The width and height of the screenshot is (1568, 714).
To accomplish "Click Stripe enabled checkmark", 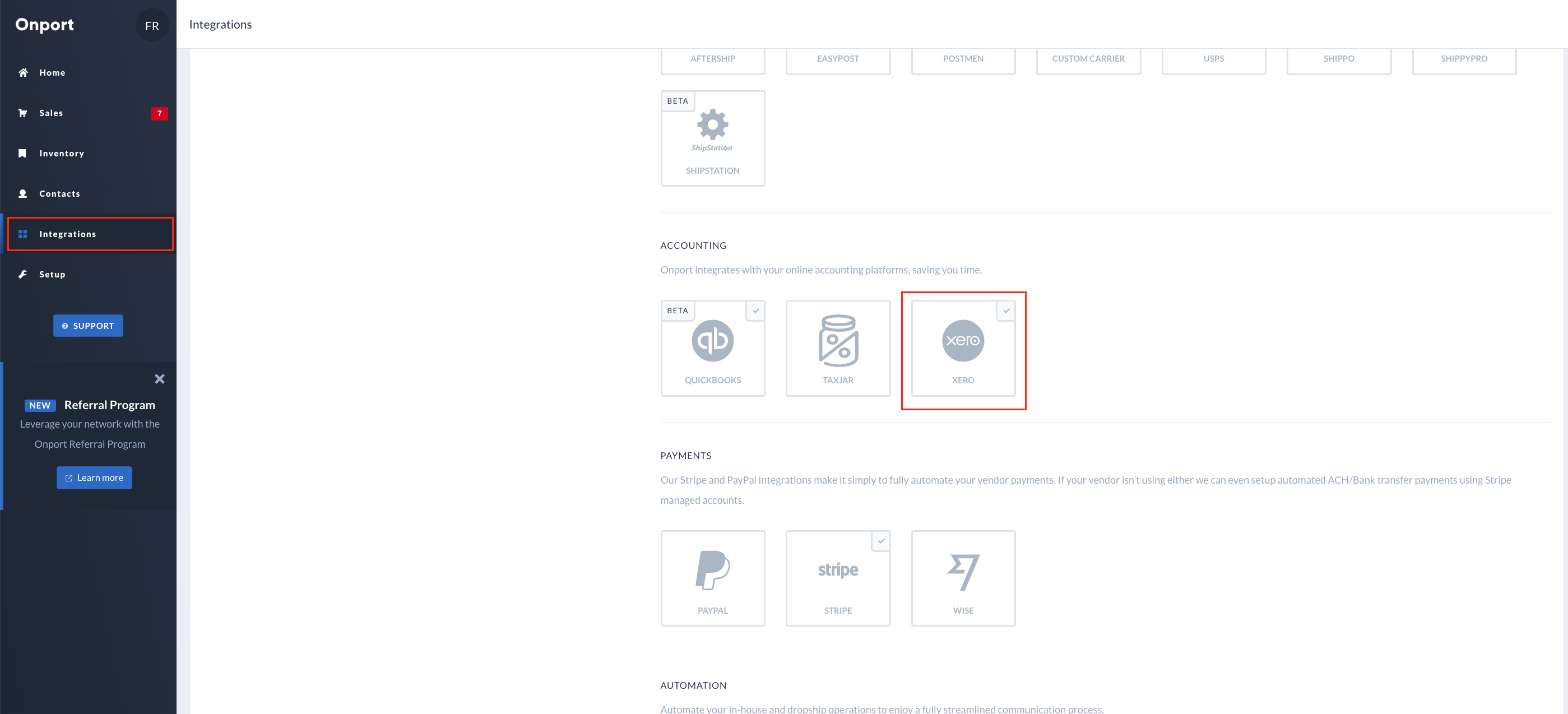I will [x=881, y=540].
